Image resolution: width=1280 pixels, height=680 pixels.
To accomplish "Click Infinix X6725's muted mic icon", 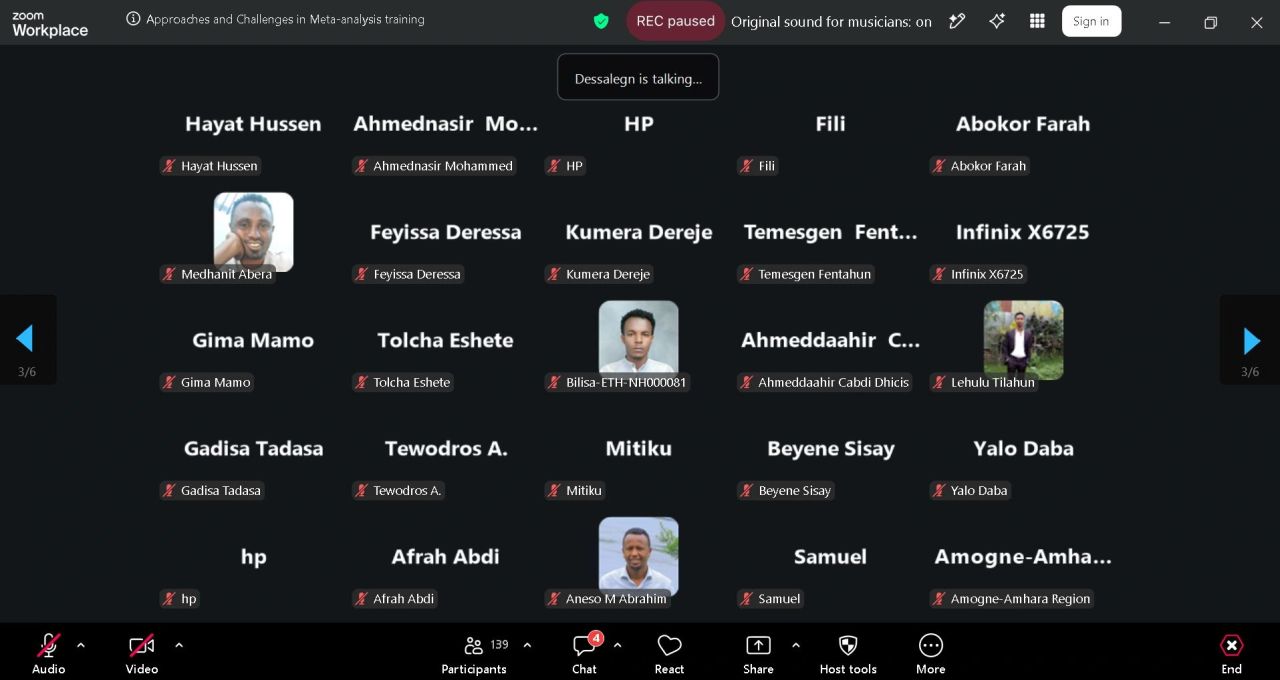I will pos(939,274).
